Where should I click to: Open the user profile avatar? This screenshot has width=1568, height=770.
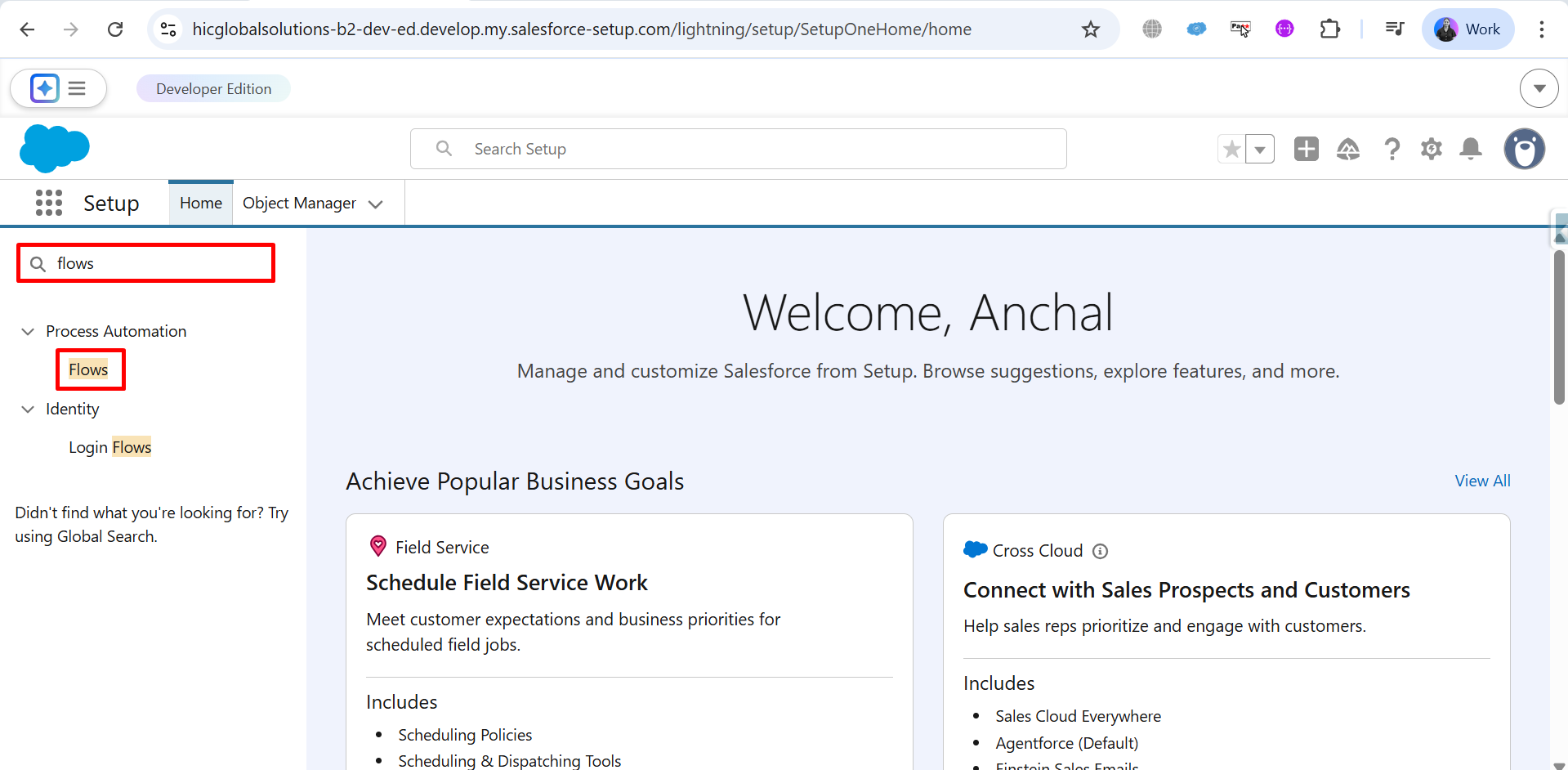(x=1524, y=149)
